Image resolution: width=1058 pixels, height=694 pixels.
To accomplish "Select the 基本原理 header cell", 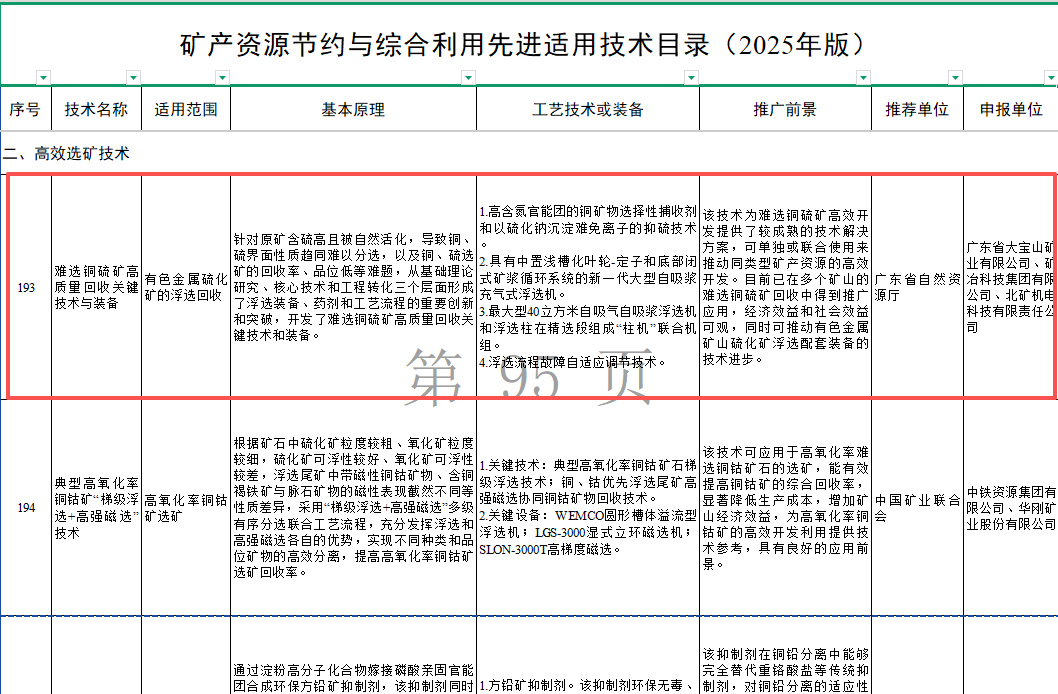I will (x=353, y=110).
